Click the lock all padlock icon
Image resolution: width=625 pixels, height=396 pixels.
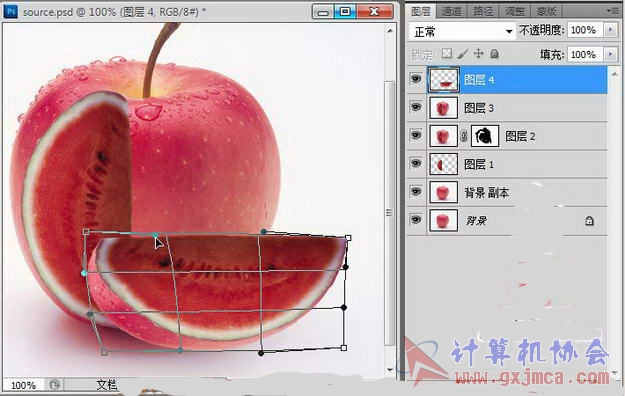[494, 53]
